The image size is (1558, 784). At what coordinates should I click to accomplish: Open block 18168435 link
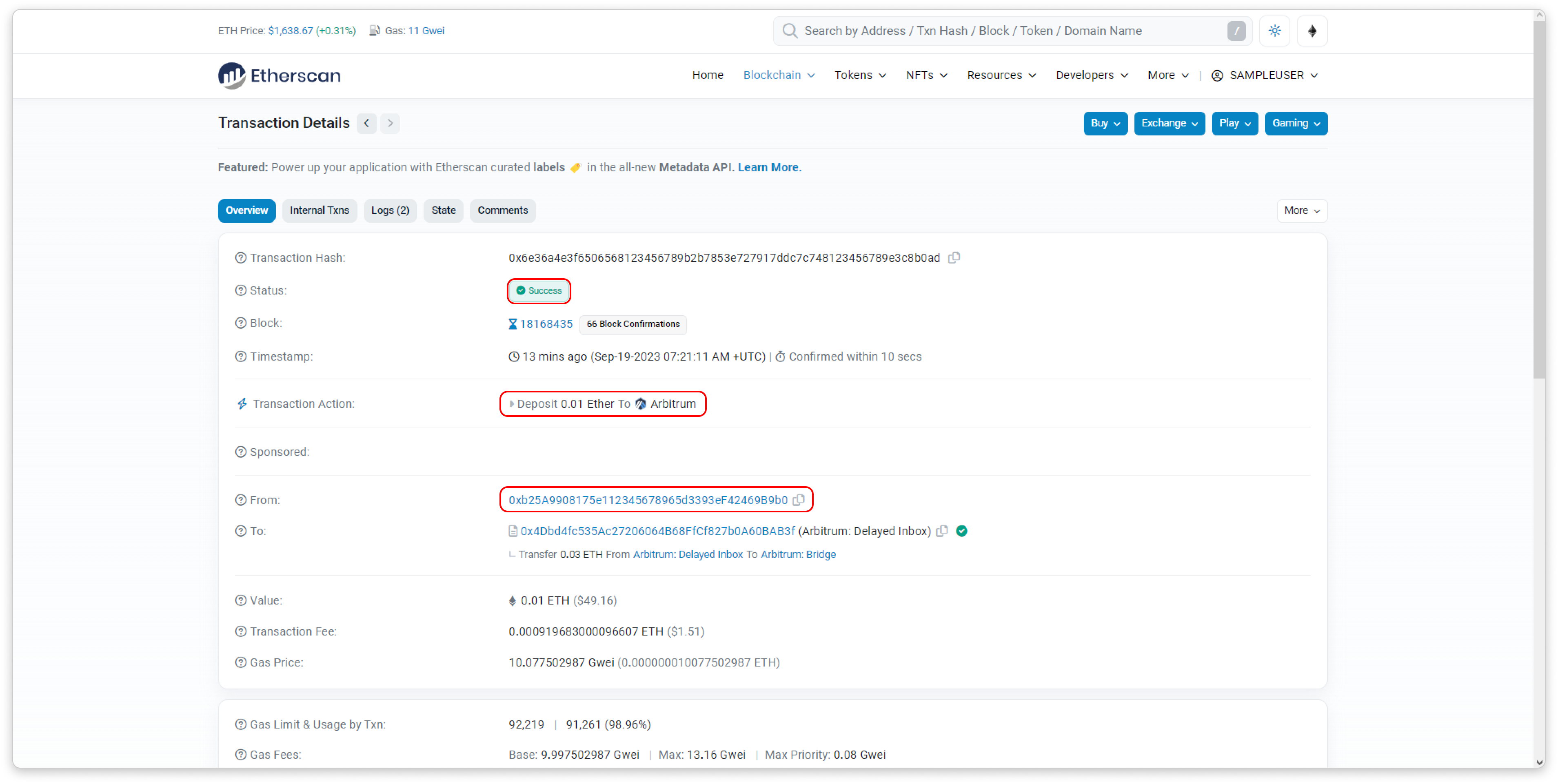(546, 324)
